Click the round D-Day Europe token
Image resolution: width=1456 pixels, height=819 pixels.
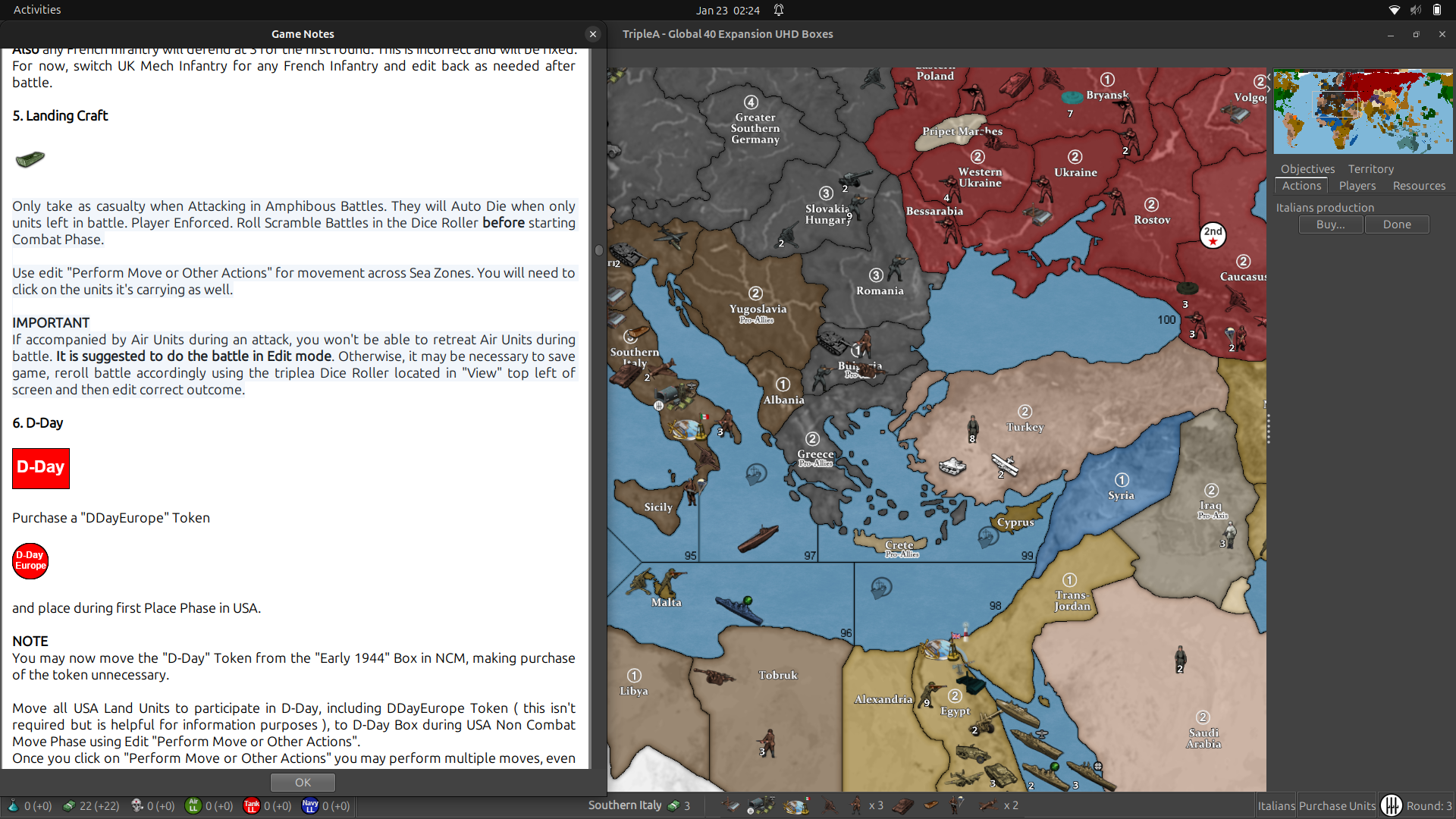pyautogui.click(x=30, y=561)
